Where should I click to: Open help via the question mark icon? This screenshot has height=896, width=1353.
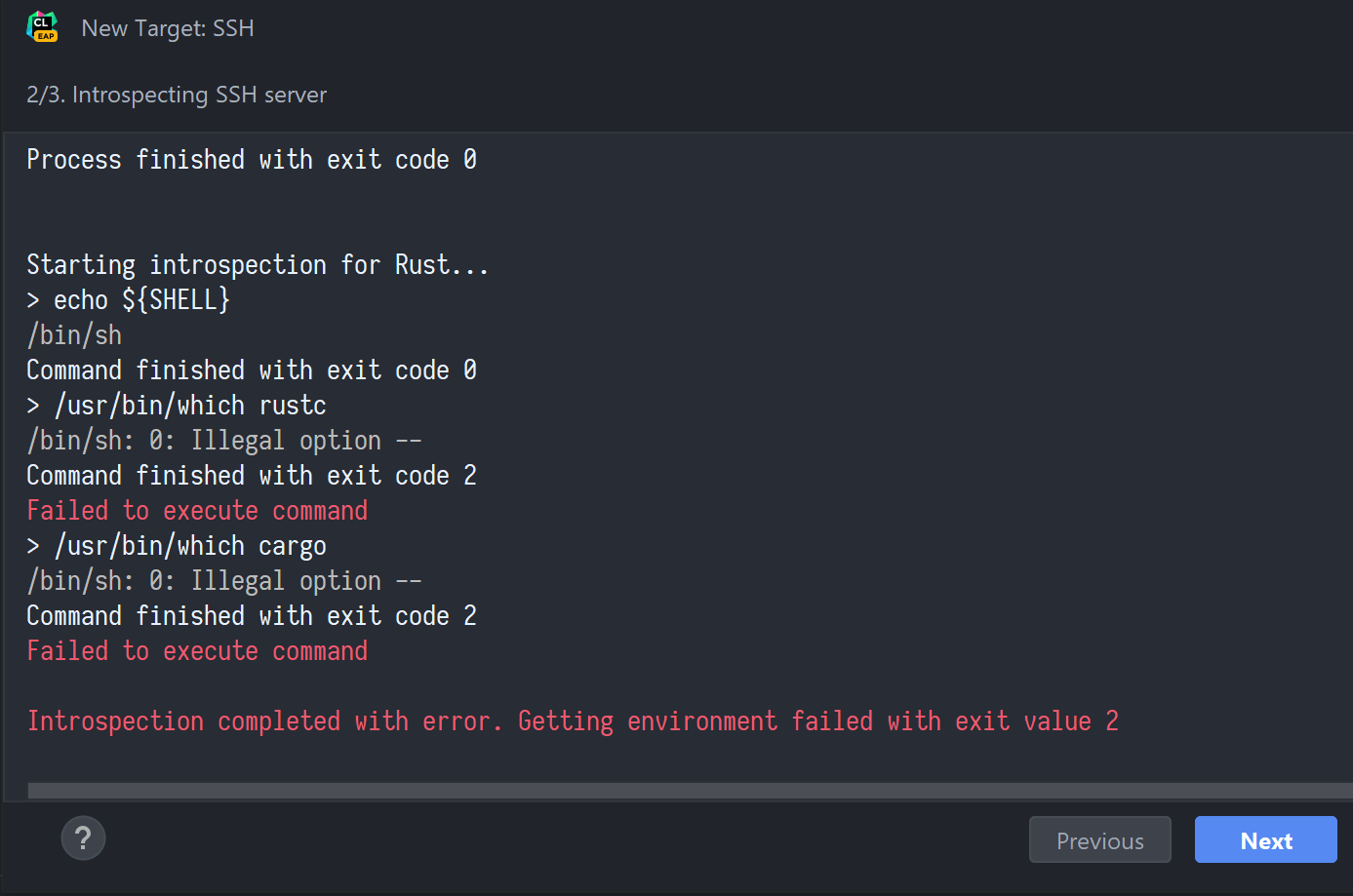pyautogui.click(x=83, y=838)
